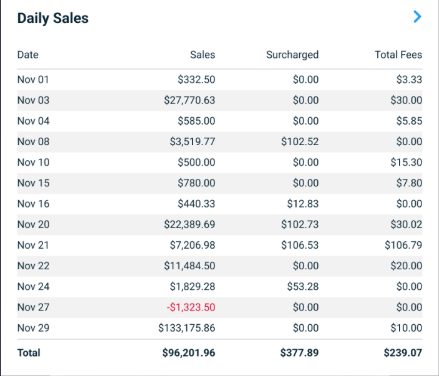Click the Daily Sales heading
439x376 pixels.
click(x=53, y=18)
